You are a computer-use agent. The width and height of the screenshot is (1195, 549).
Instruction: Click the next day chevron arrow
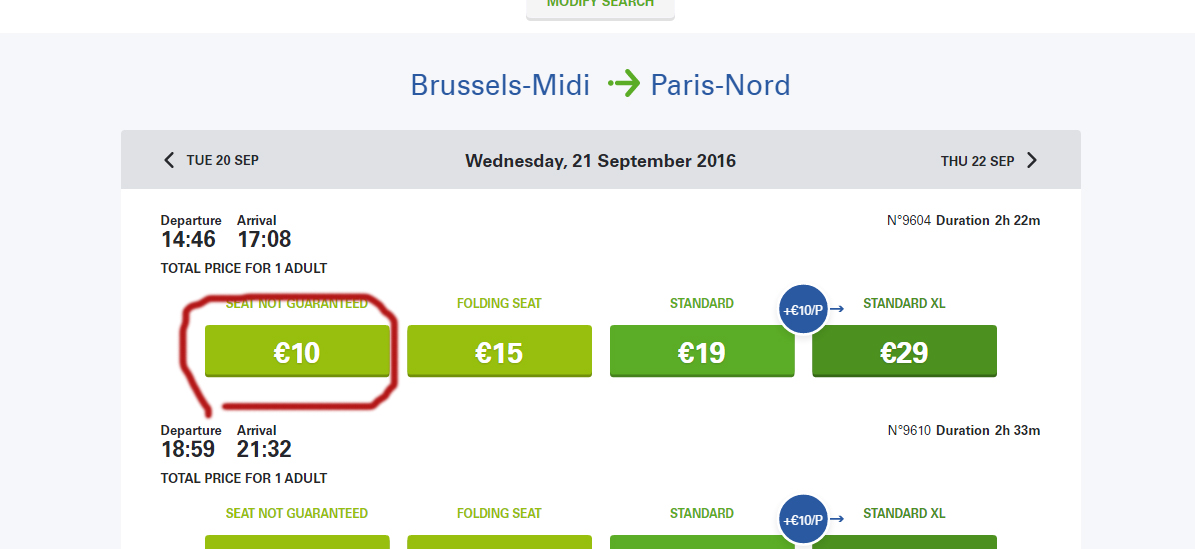pyautogui.click(x=1032, y=160)
